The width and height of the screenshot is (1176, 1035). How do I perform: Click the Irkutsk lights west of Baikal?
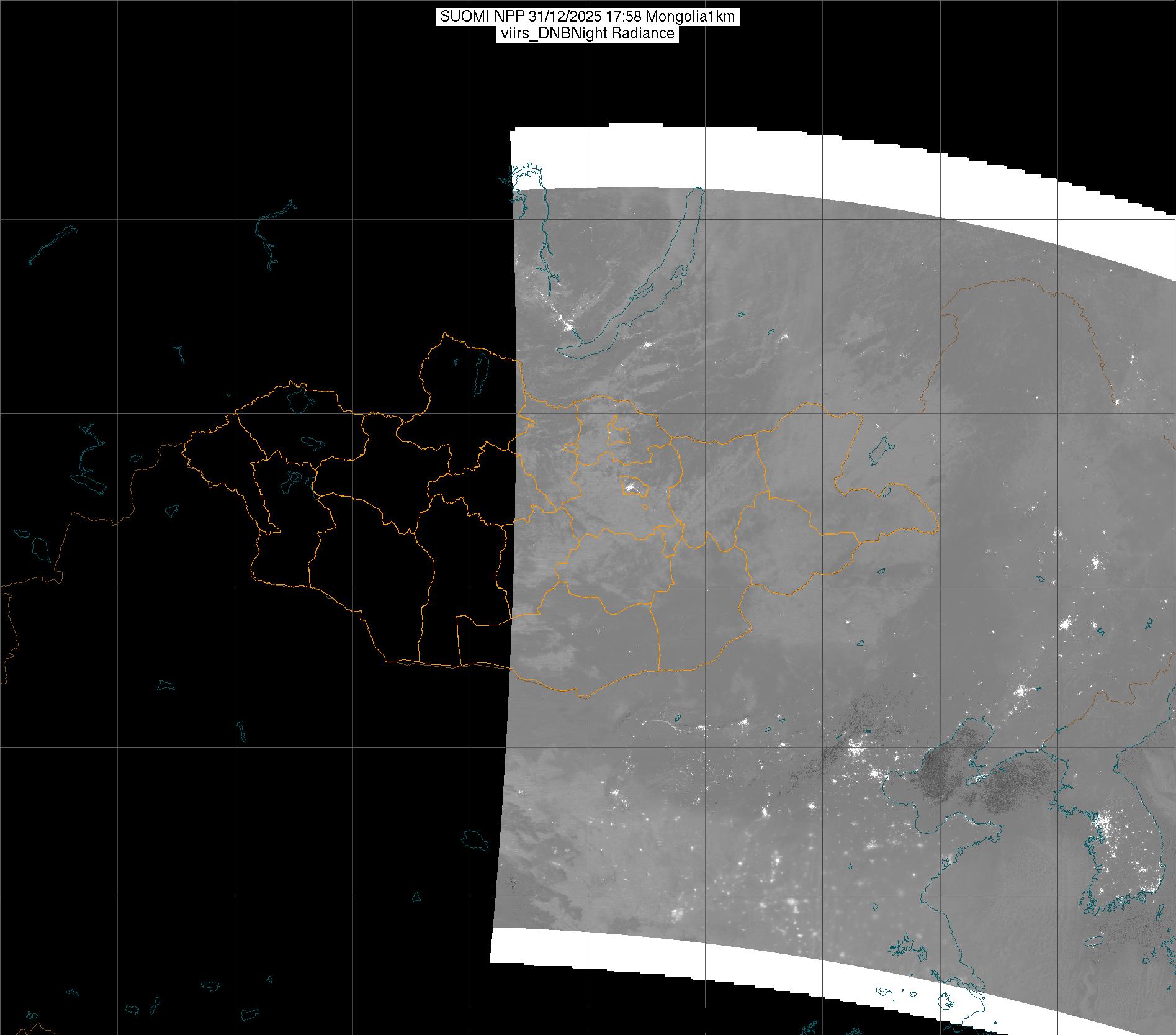pyautogui.click(x=567, y=324)
